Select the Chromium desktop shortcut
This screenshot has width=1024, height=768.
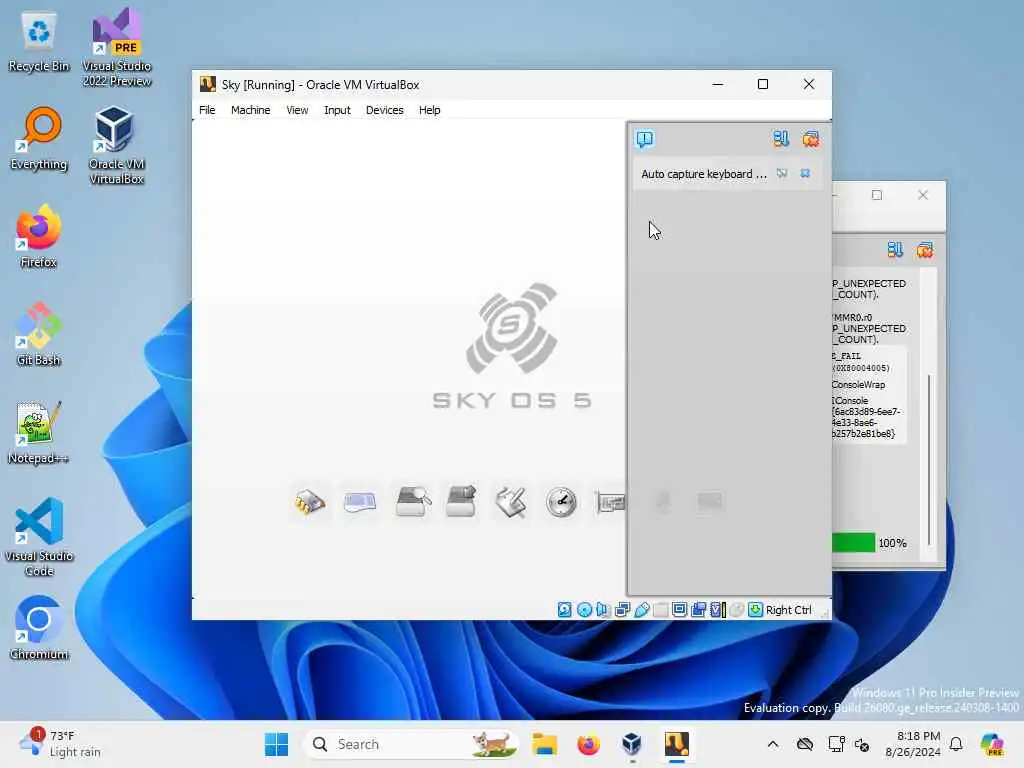39,628
